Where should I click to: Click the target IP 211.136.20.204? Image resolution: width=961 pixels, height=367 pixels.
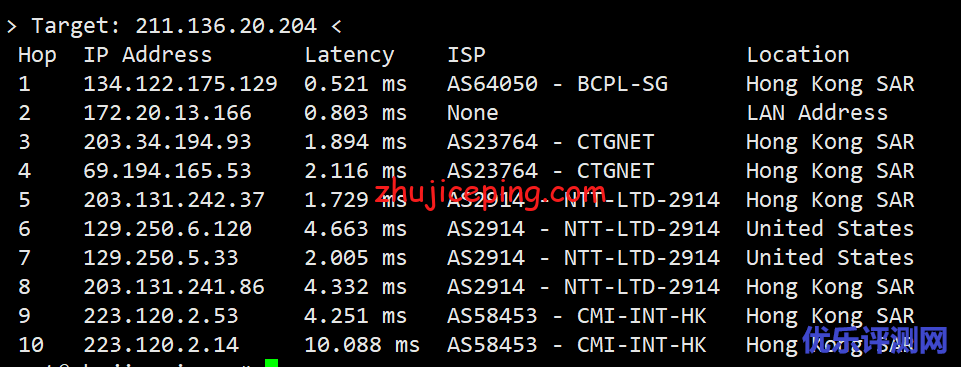(x=226, y=26)
